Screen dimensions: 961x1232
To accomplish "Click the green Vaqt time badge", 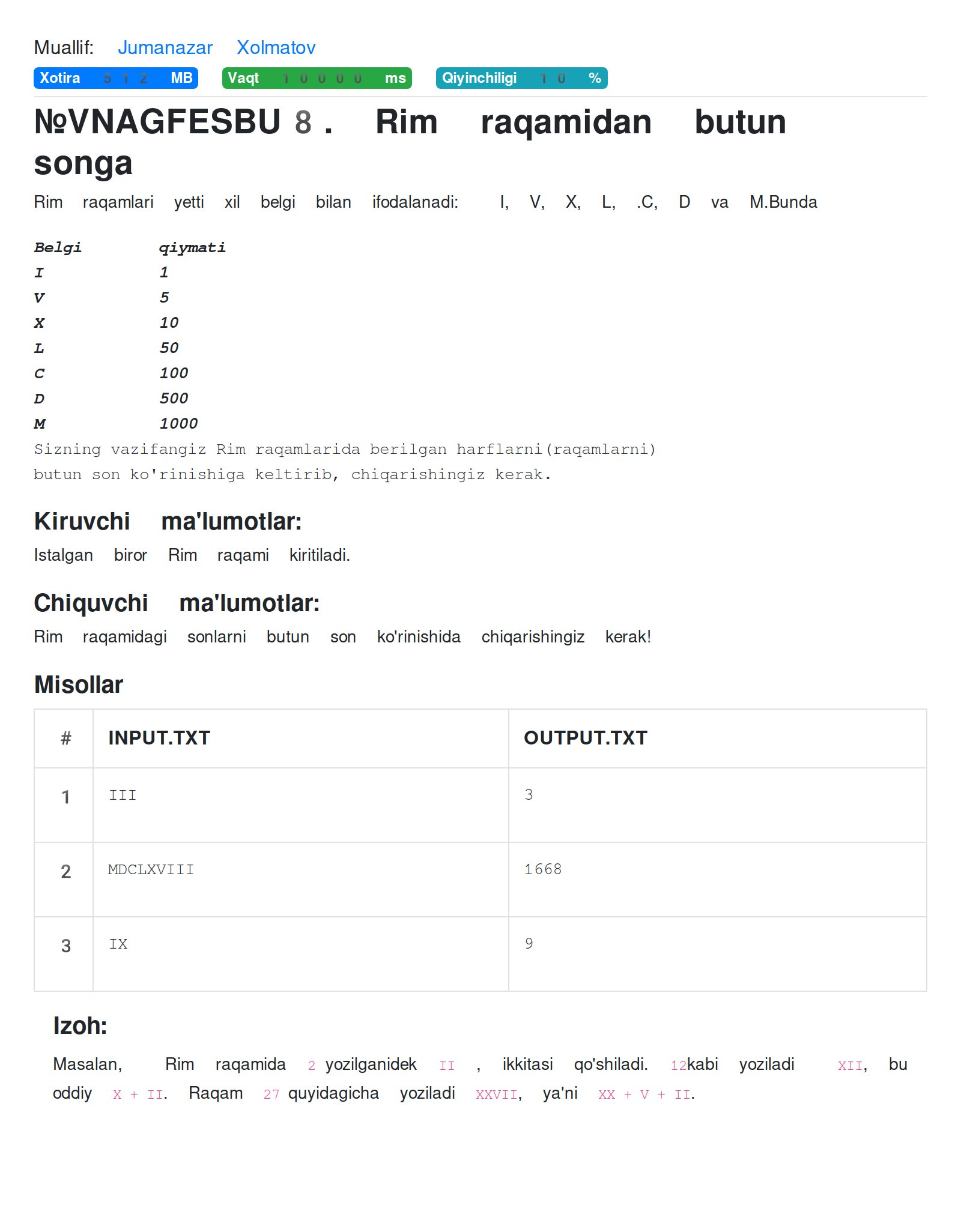I will (x=317, y=78).
